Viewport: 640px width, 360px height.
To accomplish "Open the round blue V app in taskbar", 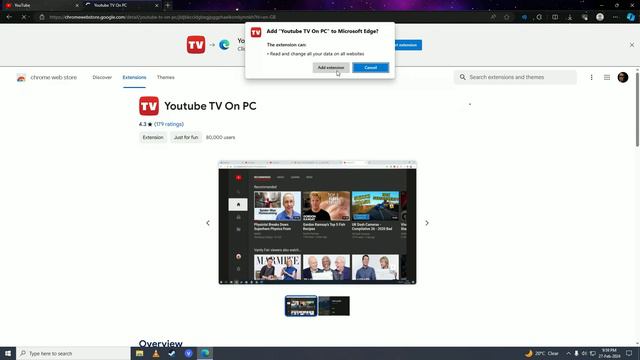I will (188, 353).
